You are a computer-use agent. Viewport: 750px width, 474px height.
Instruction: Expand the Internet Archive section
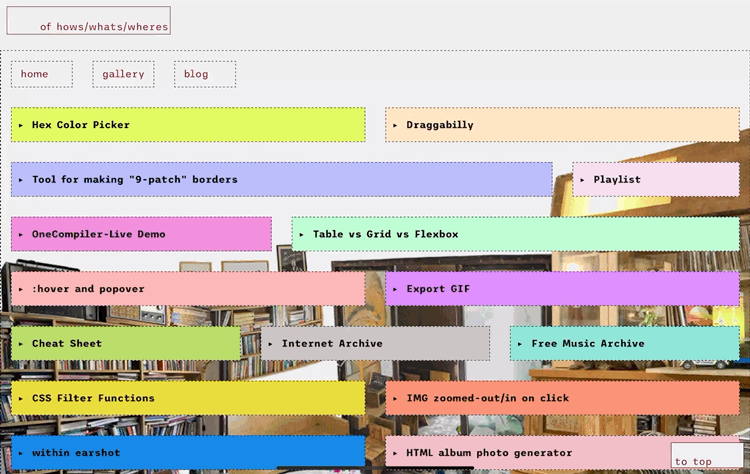click(332, 343)
